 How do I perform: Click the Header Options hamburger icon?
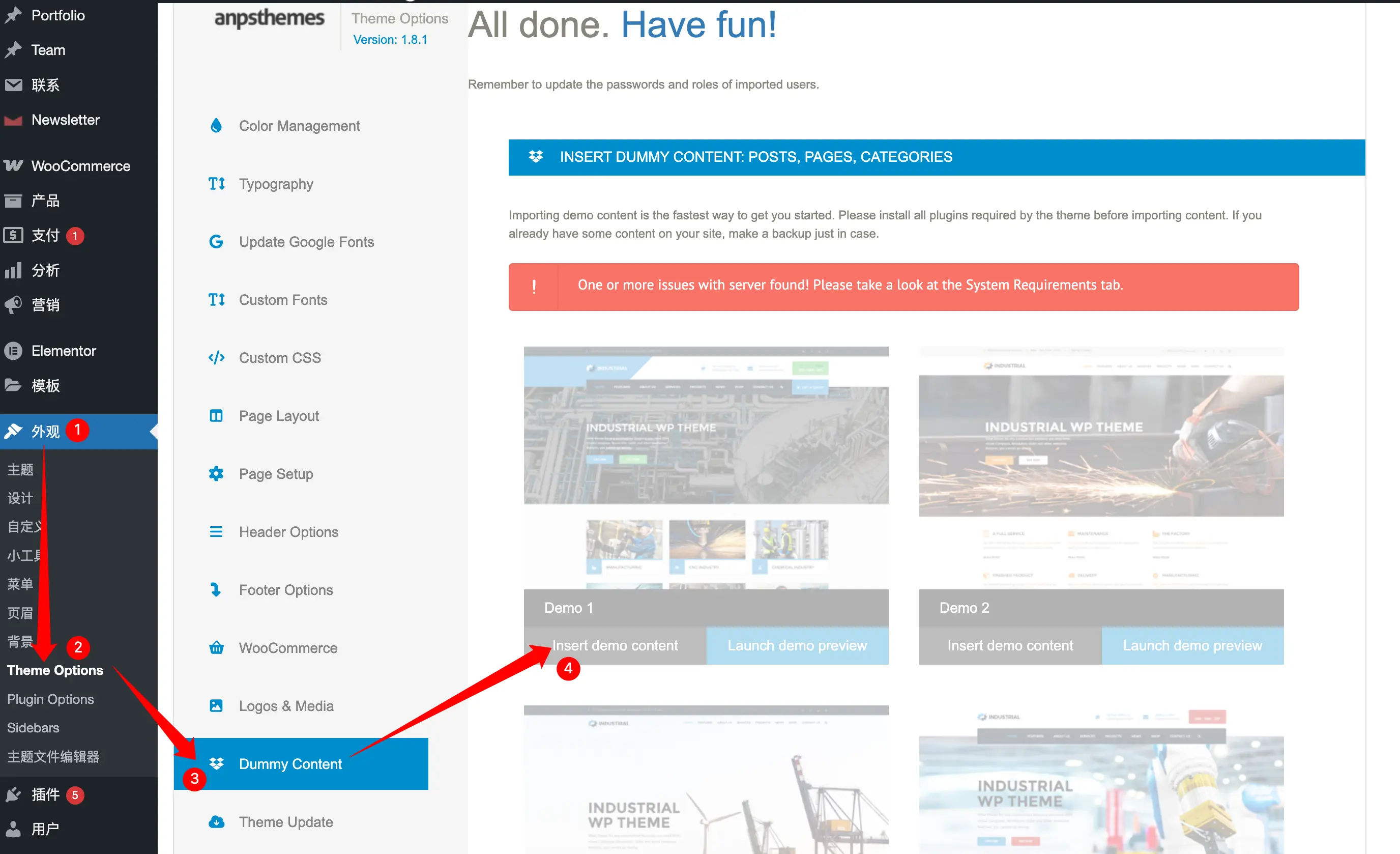[216, 532]
